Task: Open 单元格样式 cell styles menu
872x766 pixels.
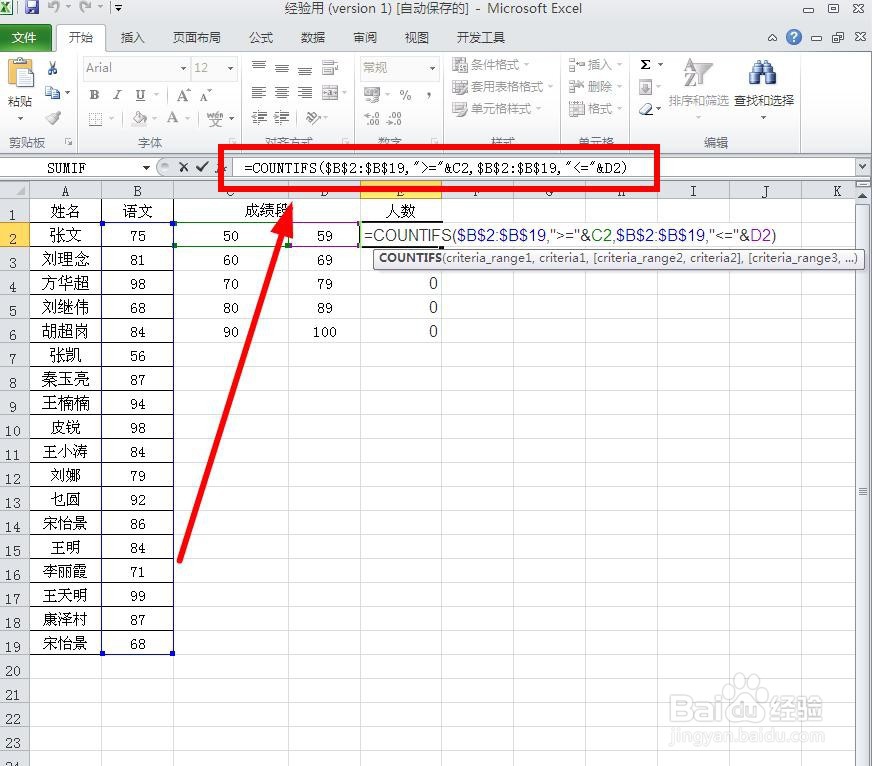Action: 496,109
